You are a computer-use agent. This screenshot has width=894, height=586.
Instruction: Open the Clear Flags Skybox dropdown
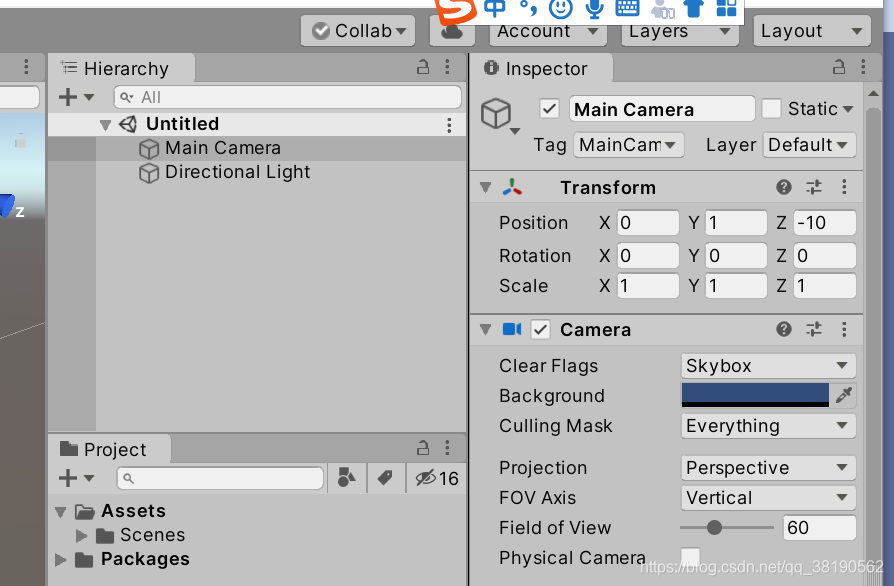pyautogui.click(x=768, y=365)
